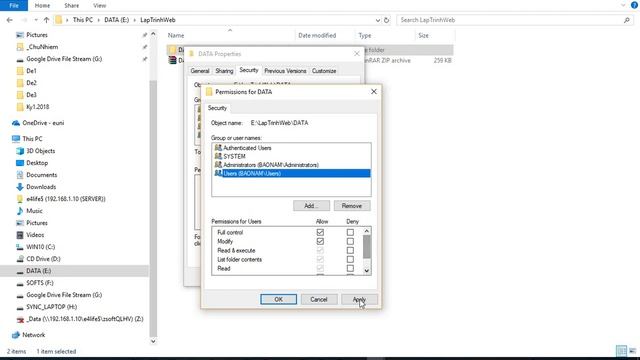This screenshot has height=360, width=640.
Task: Refresh the LapTrinhWeb folder view
Action: click(x=387, y=20)
